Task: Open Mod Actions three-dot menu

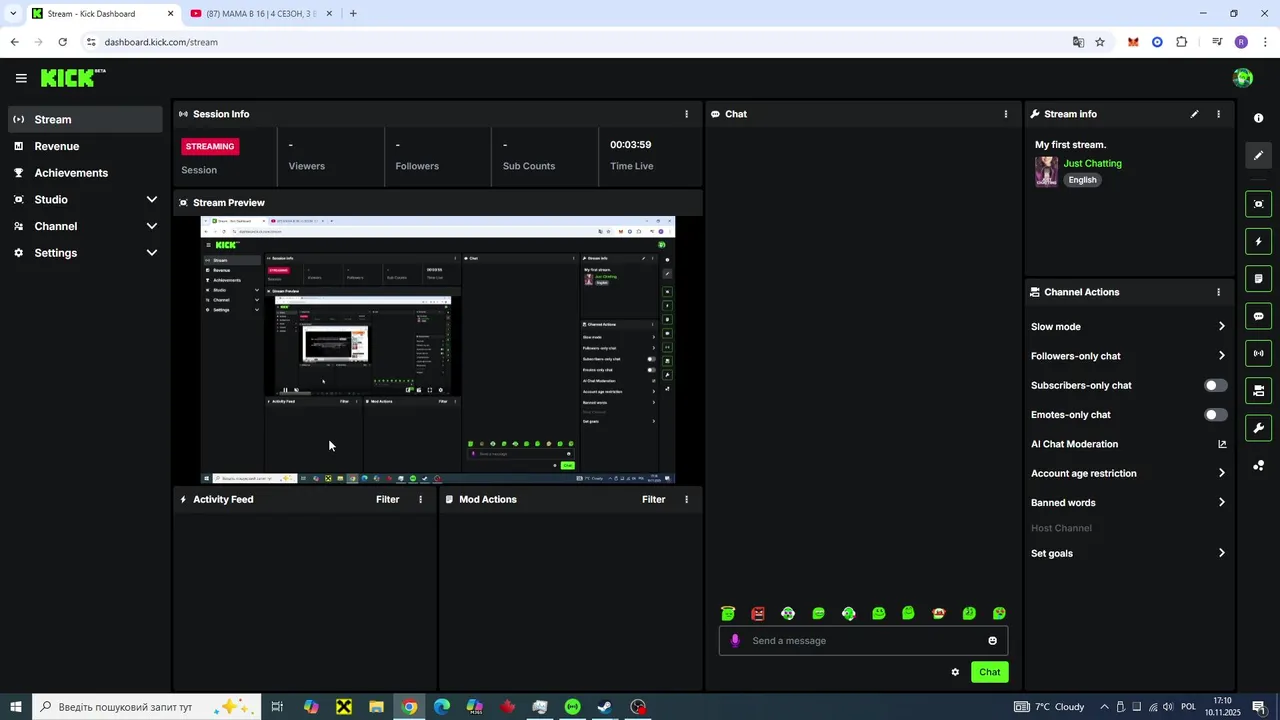Action: click(686, 499)
